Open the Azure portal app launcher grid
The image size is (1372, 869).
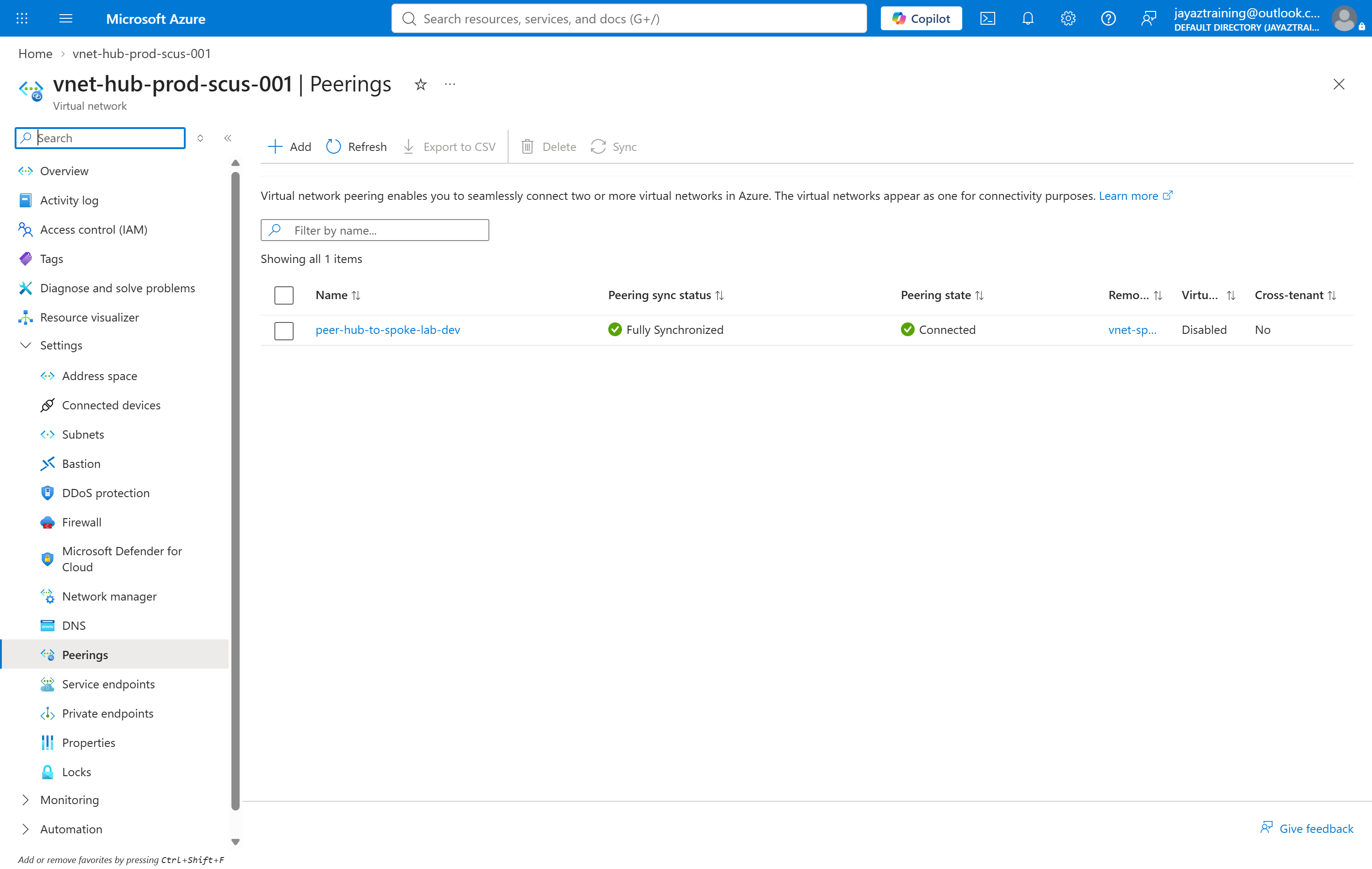pos(21,18)
